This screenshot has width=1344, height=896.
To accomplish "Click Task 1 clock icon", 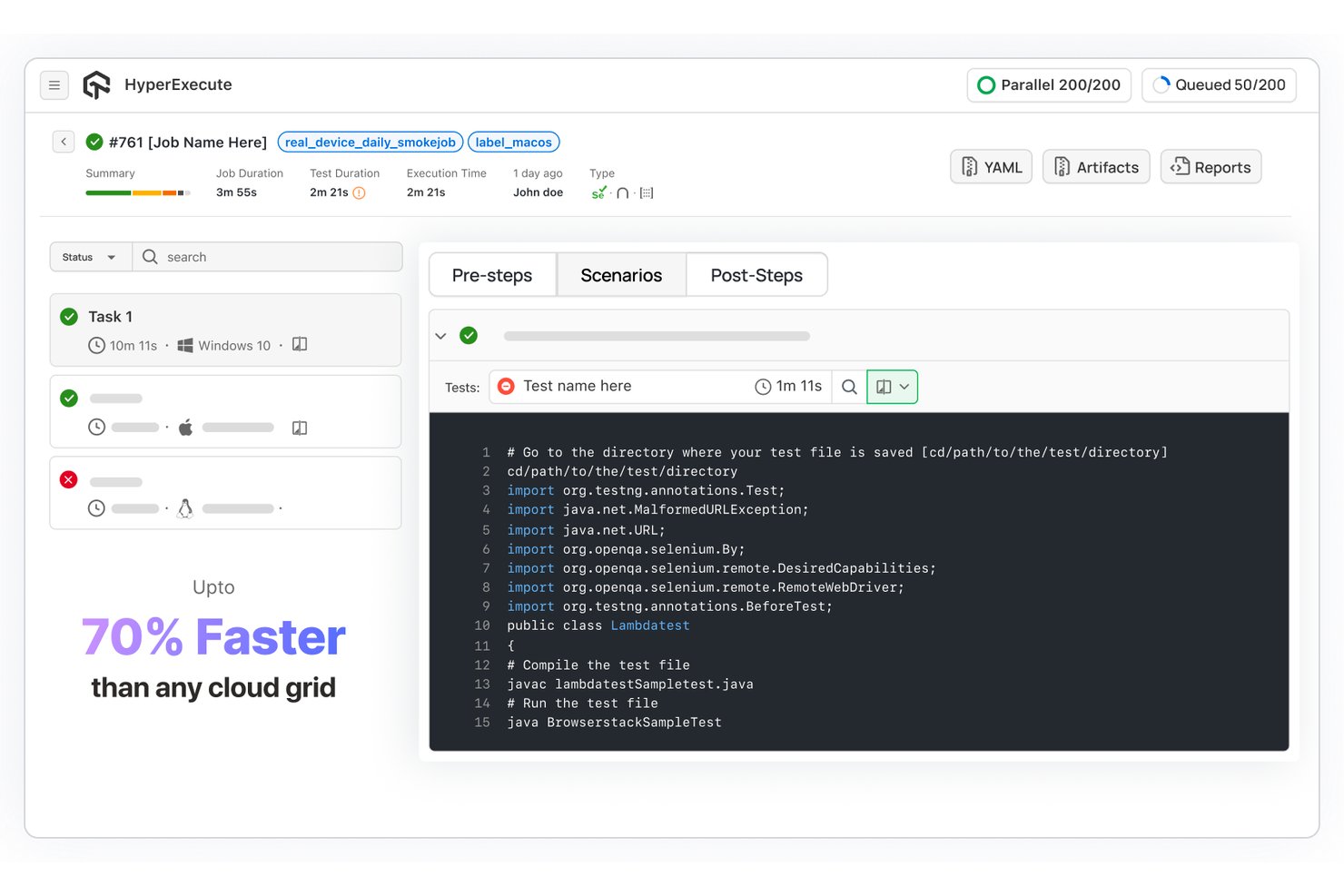I will pos(96,345).
